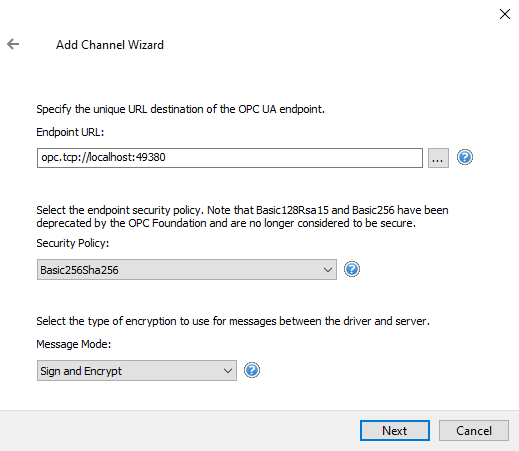Click the "Add Channel Wizard" title text
The image size is (519, 451).
[110, 45]
